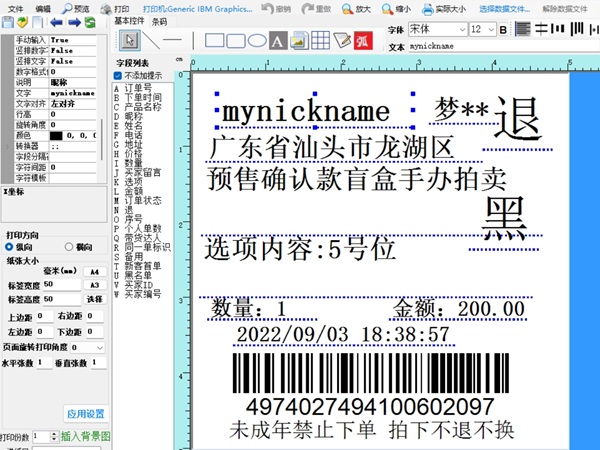
Task: Click the 预览 preview magnifier button
Action: pyautogui.click(x=76, y=8)
